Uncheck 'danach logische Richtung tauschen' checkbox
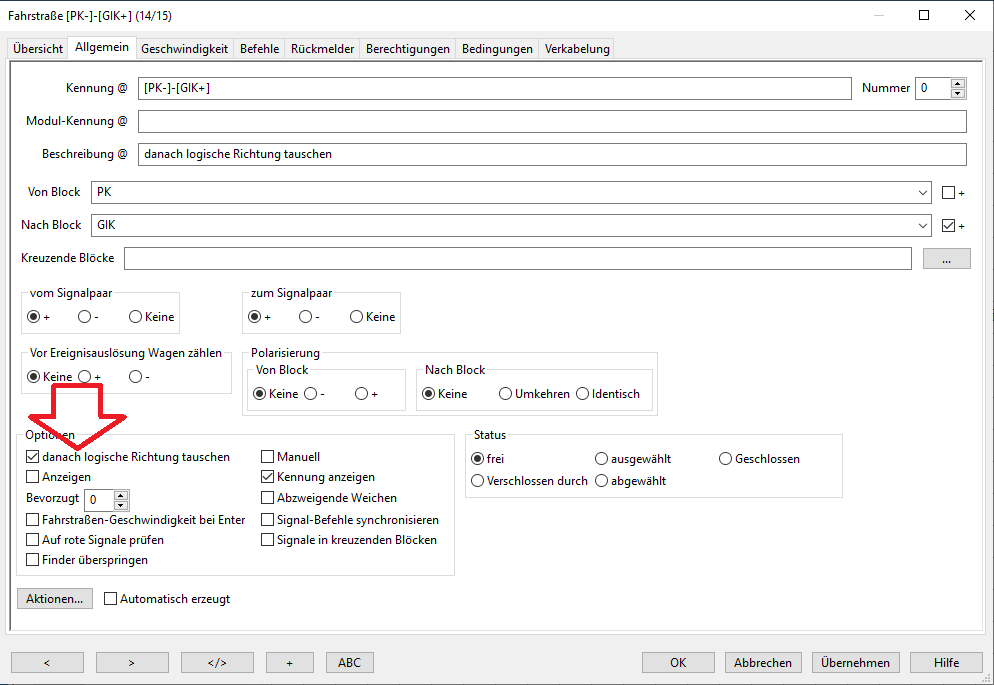Screen dimensions: 994x685 tap(33, 457)
